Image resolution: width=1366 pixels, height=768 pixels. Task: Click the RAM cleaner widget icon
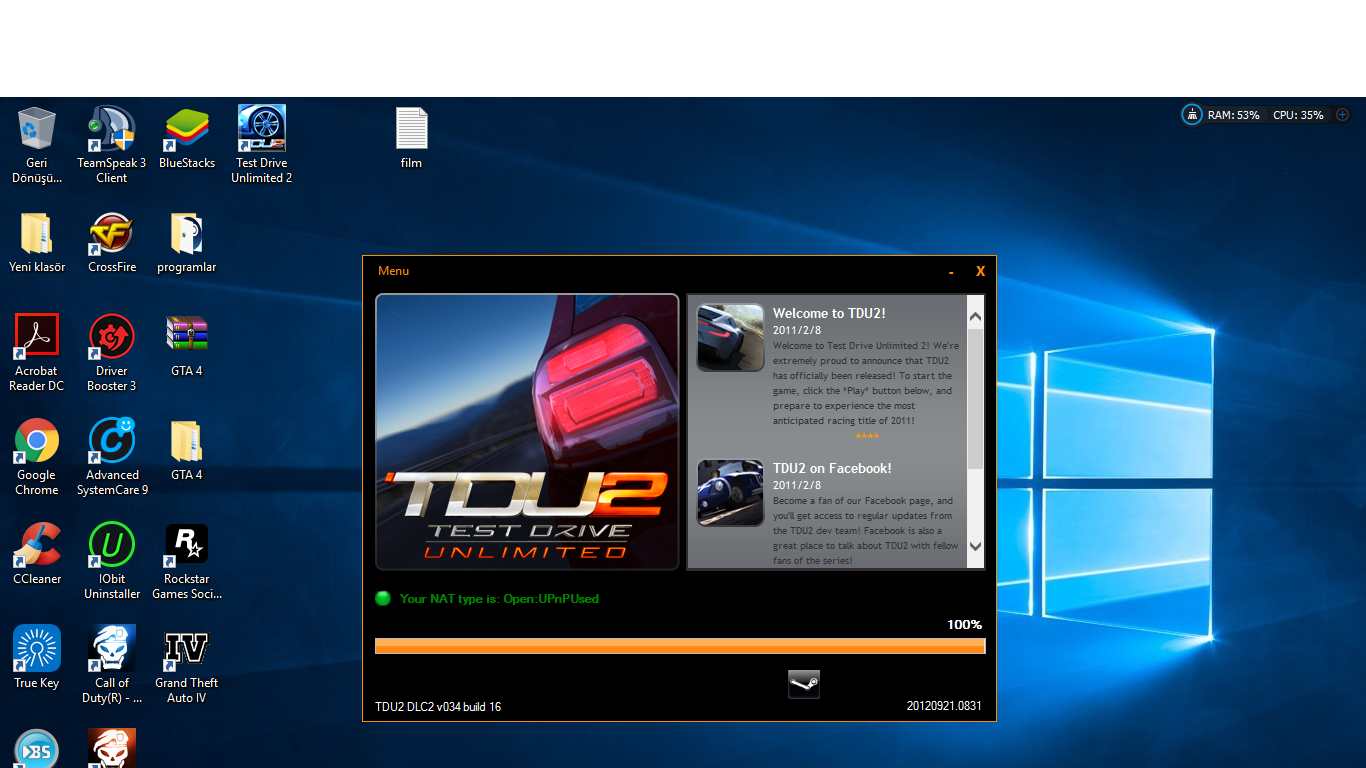click(x=1192, y=115)
